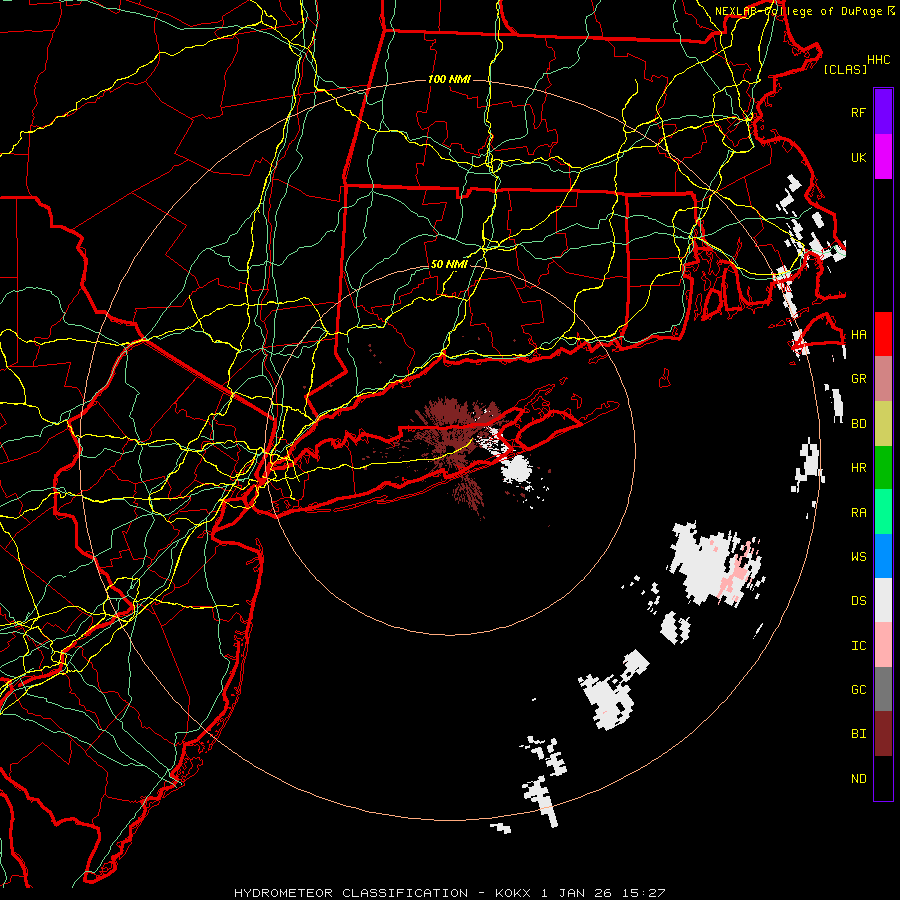Click the "50 NMI" range ring label
This screenshot has width=900, height=900.
coord(449,264)
